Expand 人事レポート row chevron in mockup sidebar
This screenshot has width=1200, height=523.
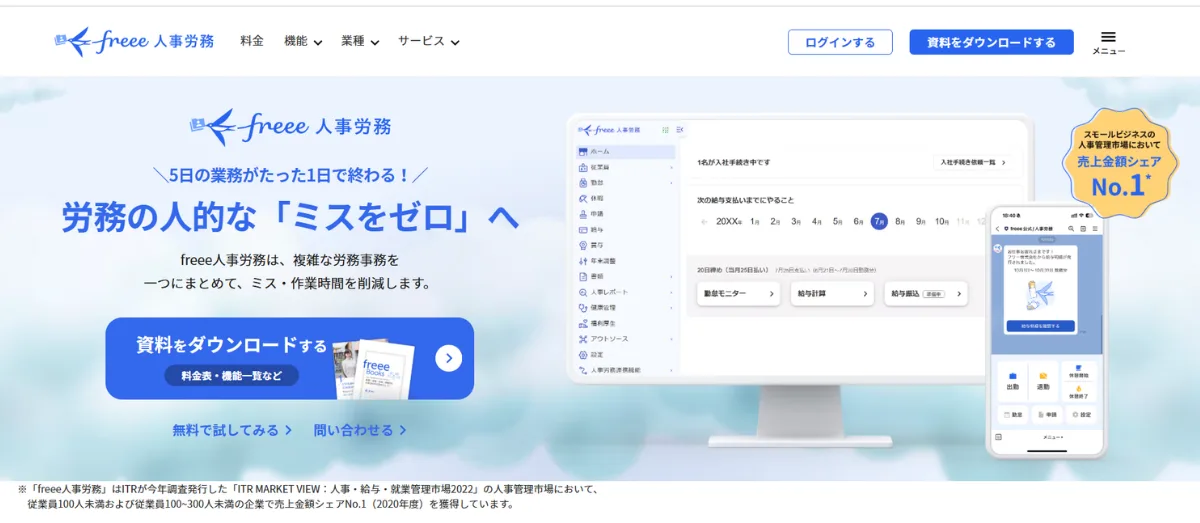coord(671,292)
